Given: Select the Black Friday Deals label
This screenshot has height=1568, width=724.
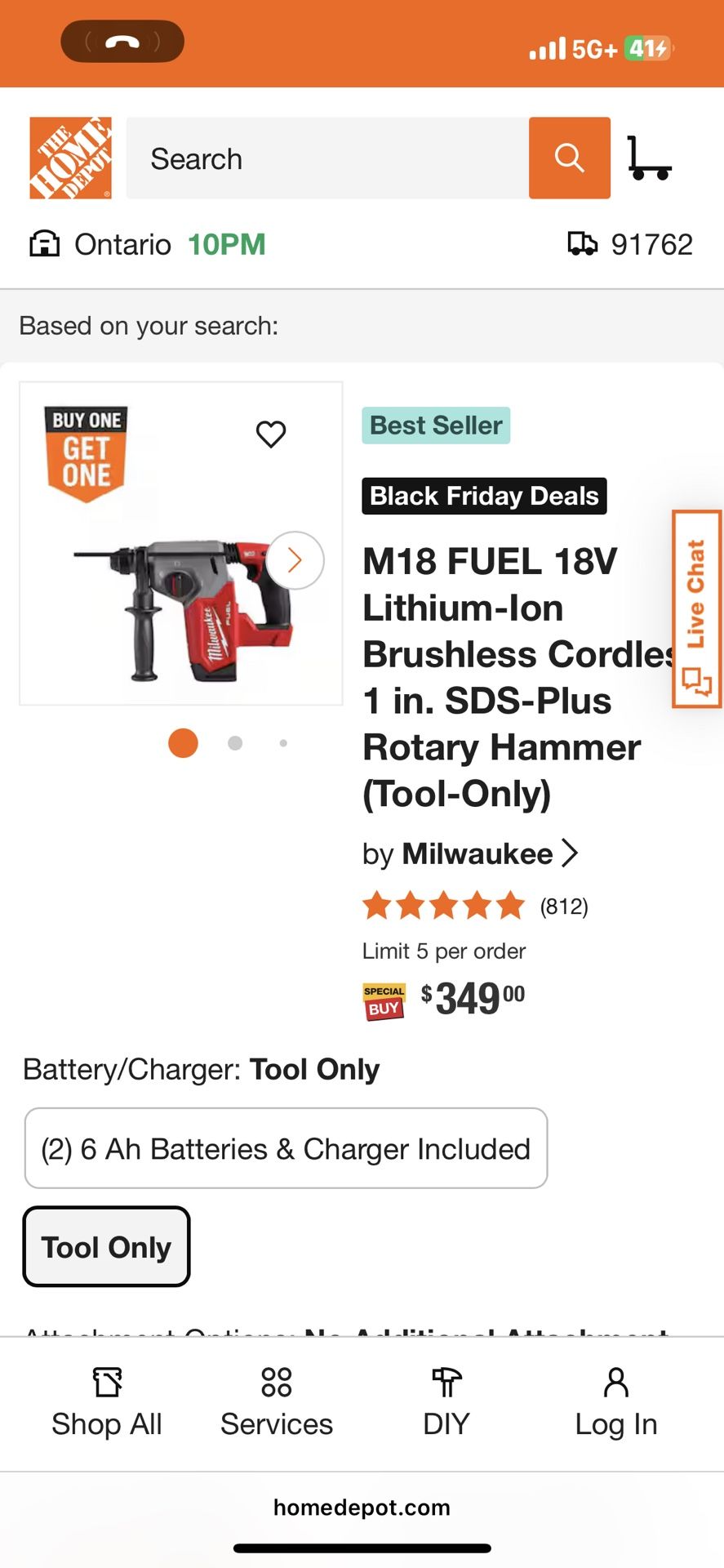Looking at the screenshot, I should pos(484,496).
